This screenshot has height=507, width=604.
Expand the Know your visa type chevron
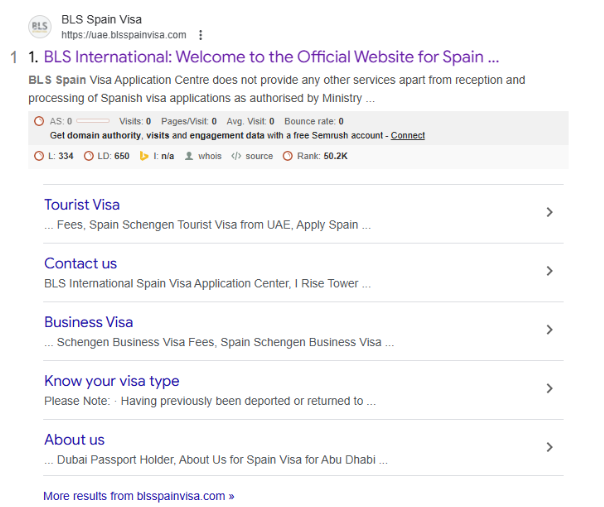pyautogui.click(x=550, y=388)
